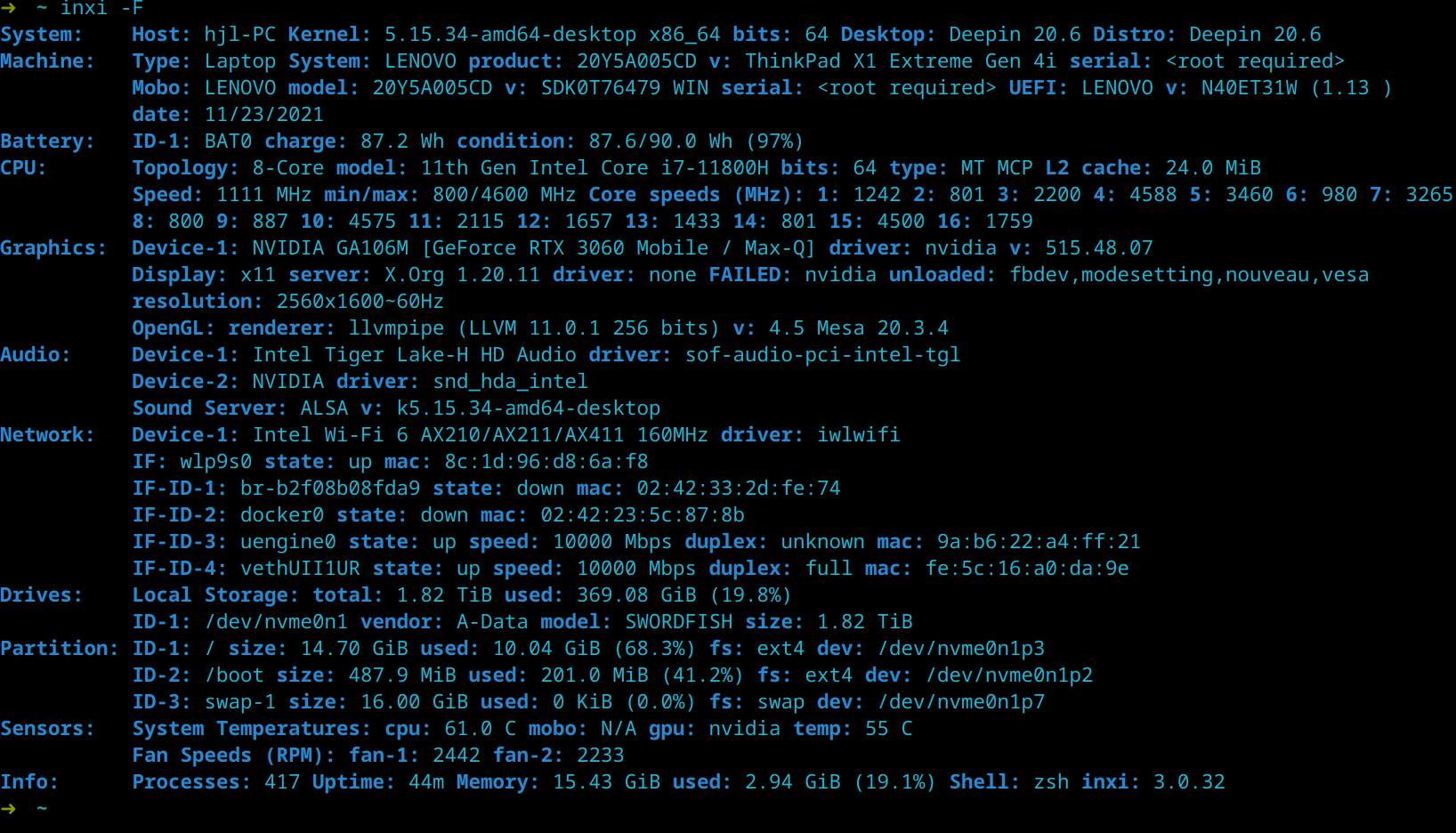Click the "SWORDFISH" drive model text

(x=678, y=622)
